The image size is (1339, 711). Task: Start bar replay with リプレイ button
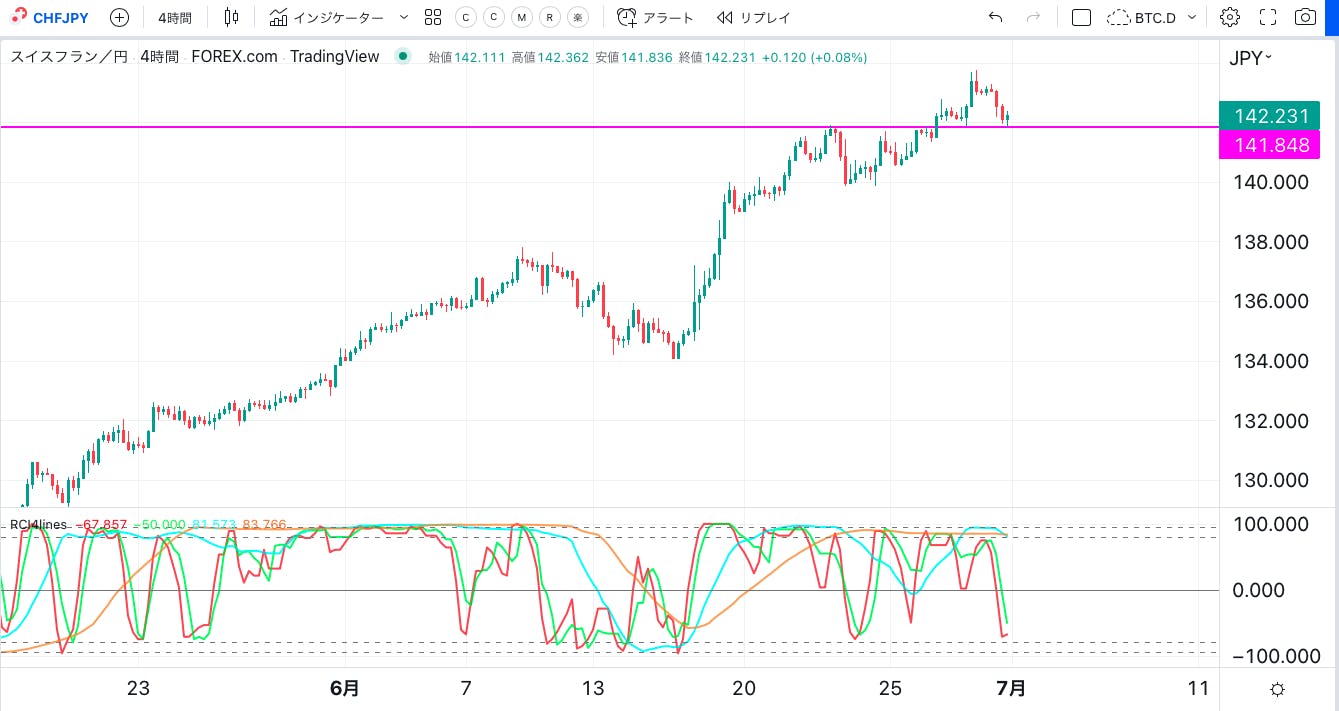(754, 17)
